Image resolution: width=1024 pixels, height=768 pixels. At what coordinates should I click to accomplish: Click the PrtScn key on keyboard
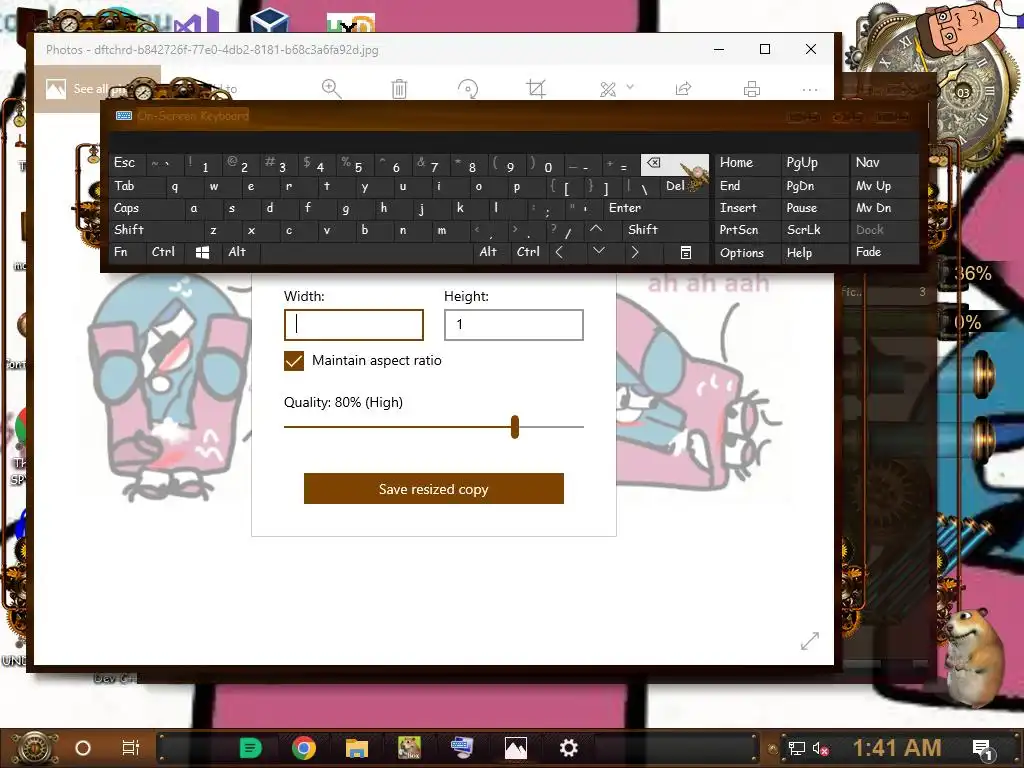748,230
